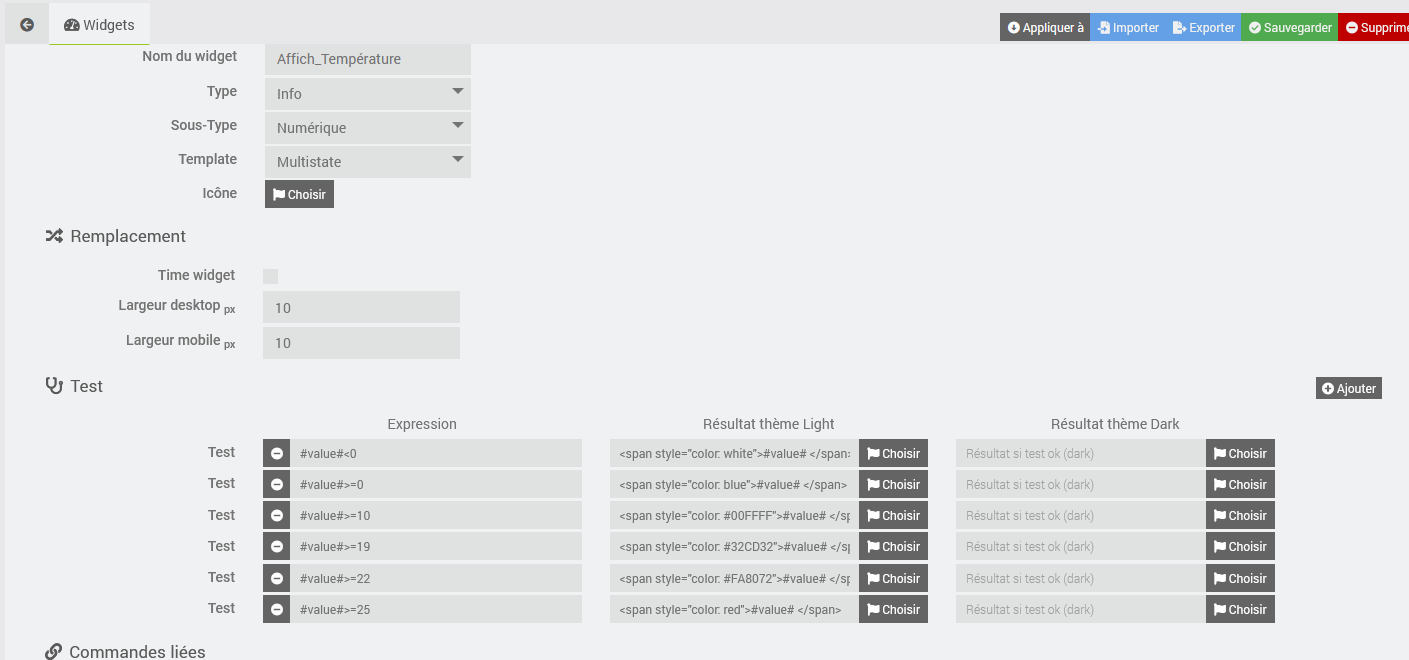Click Dark result field for #value#>=19 row
This screenshot has width=1409, height=660.
(x=1081, y=546)
